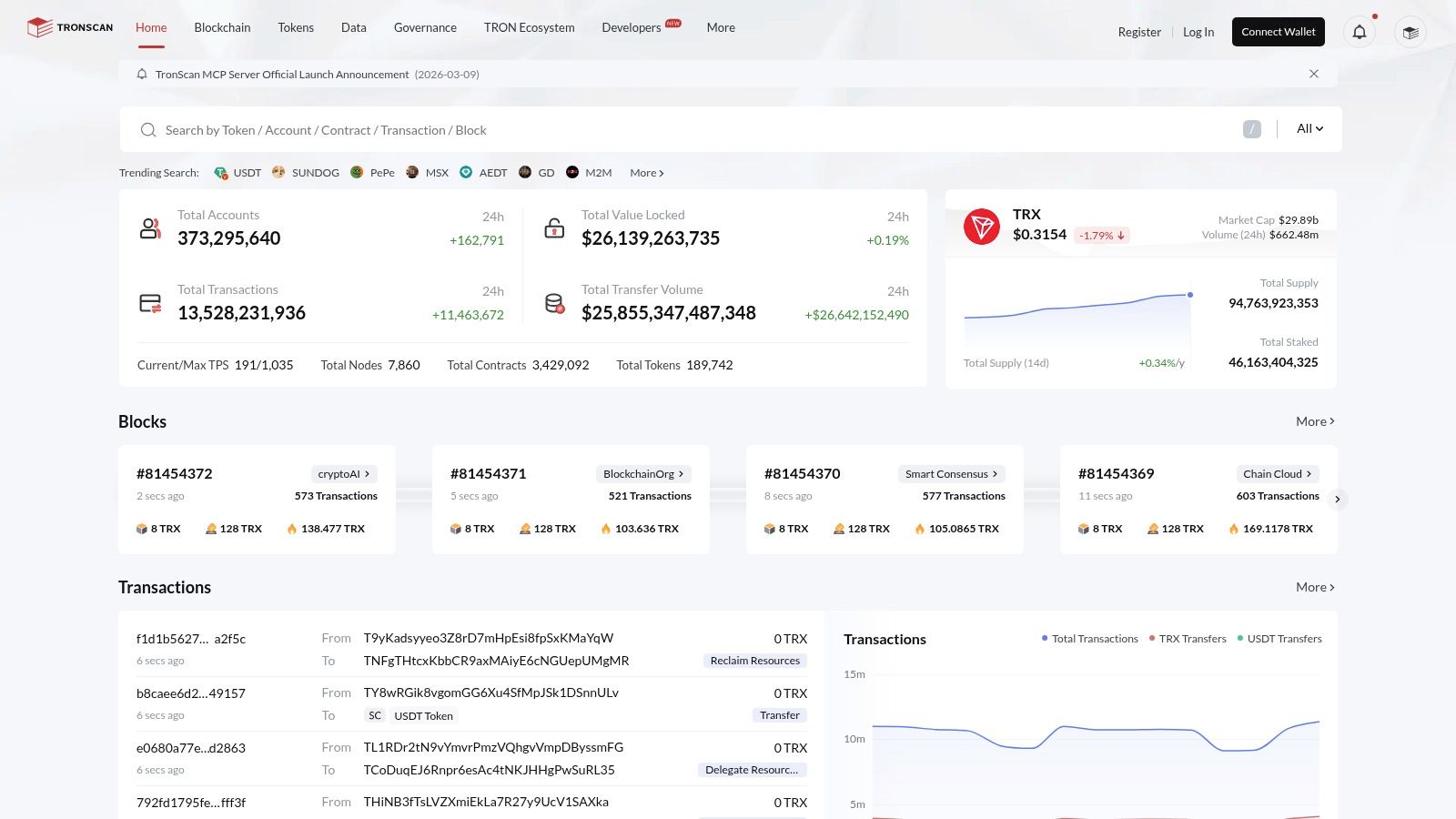
Task: Open the All filter dropdown beside the search bar
Action: click(1309, 128)
